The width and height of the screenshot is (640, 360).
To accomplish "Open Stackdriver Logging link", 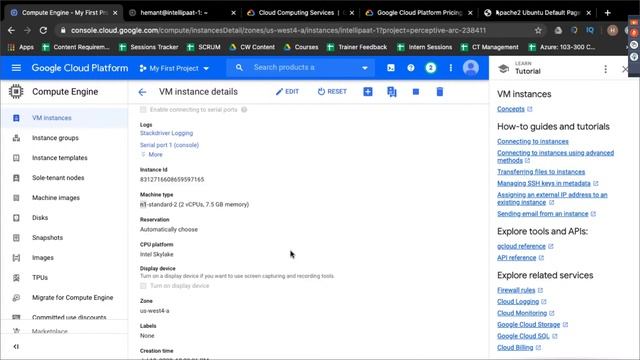I will pyautogui.click(x=167, y=133).
